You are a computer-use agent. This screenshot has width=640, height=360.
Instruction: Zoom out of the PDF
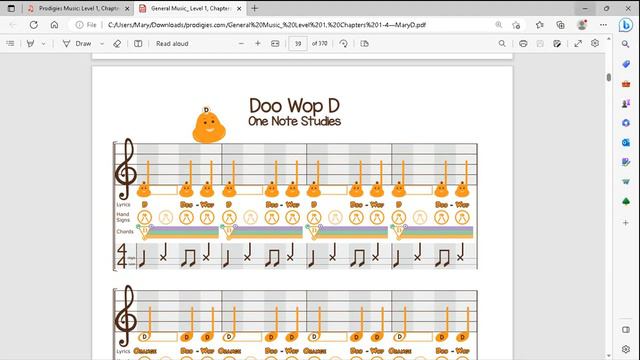click(x=241, y=43)
